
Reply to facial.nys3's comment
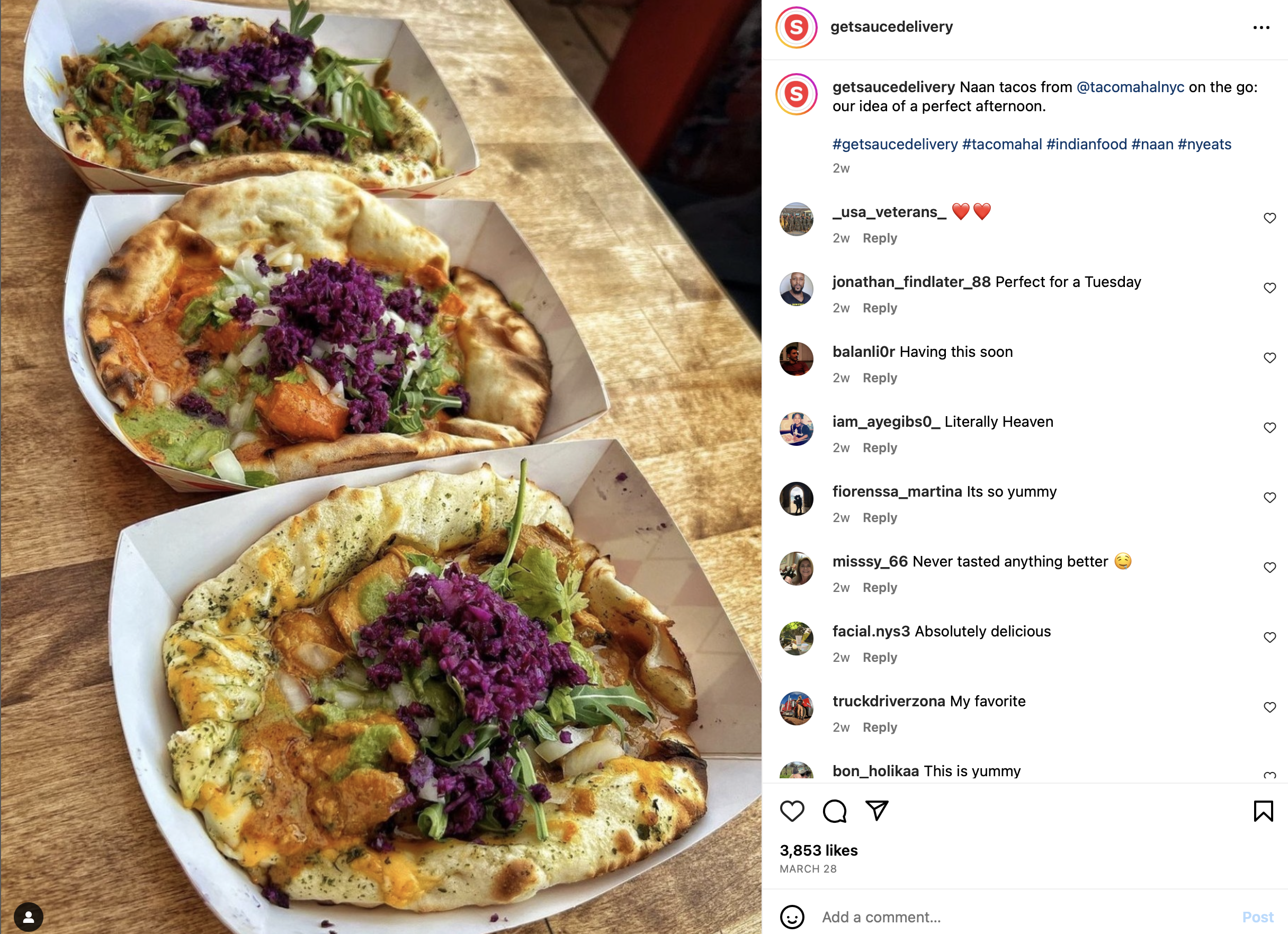click(x=880, y=657)
